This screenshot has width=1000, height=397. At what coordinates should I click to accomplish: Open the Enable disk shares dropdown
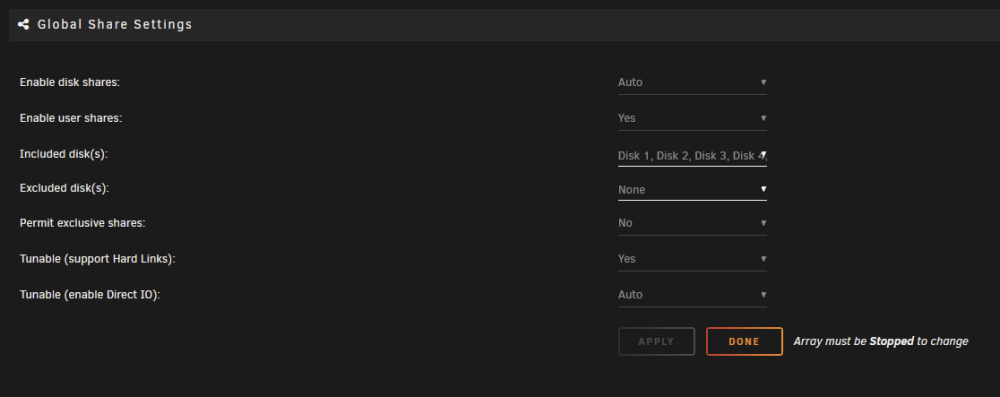tap(692, 82)
